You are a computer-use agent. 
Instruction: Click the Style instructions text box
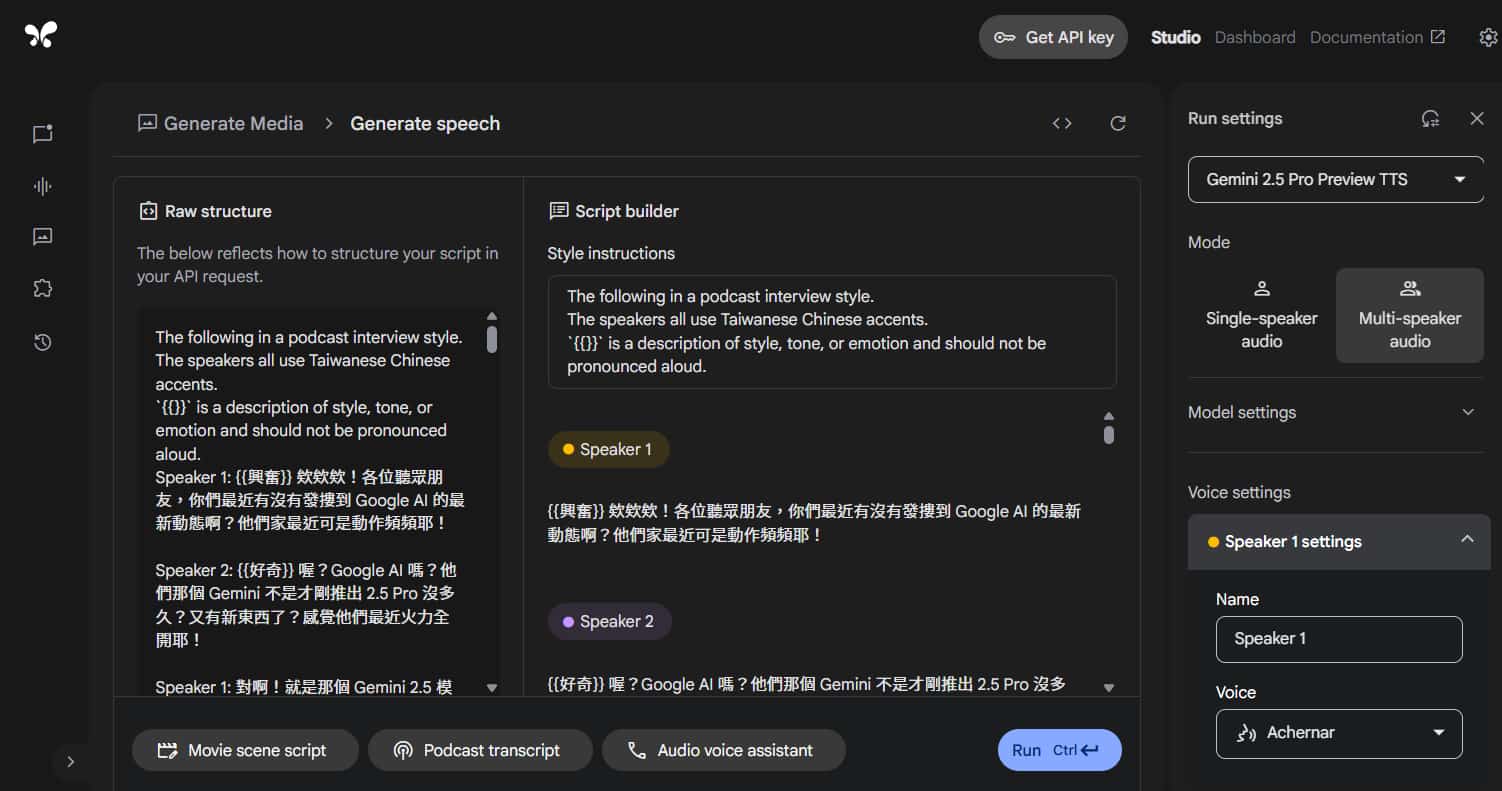832,332
